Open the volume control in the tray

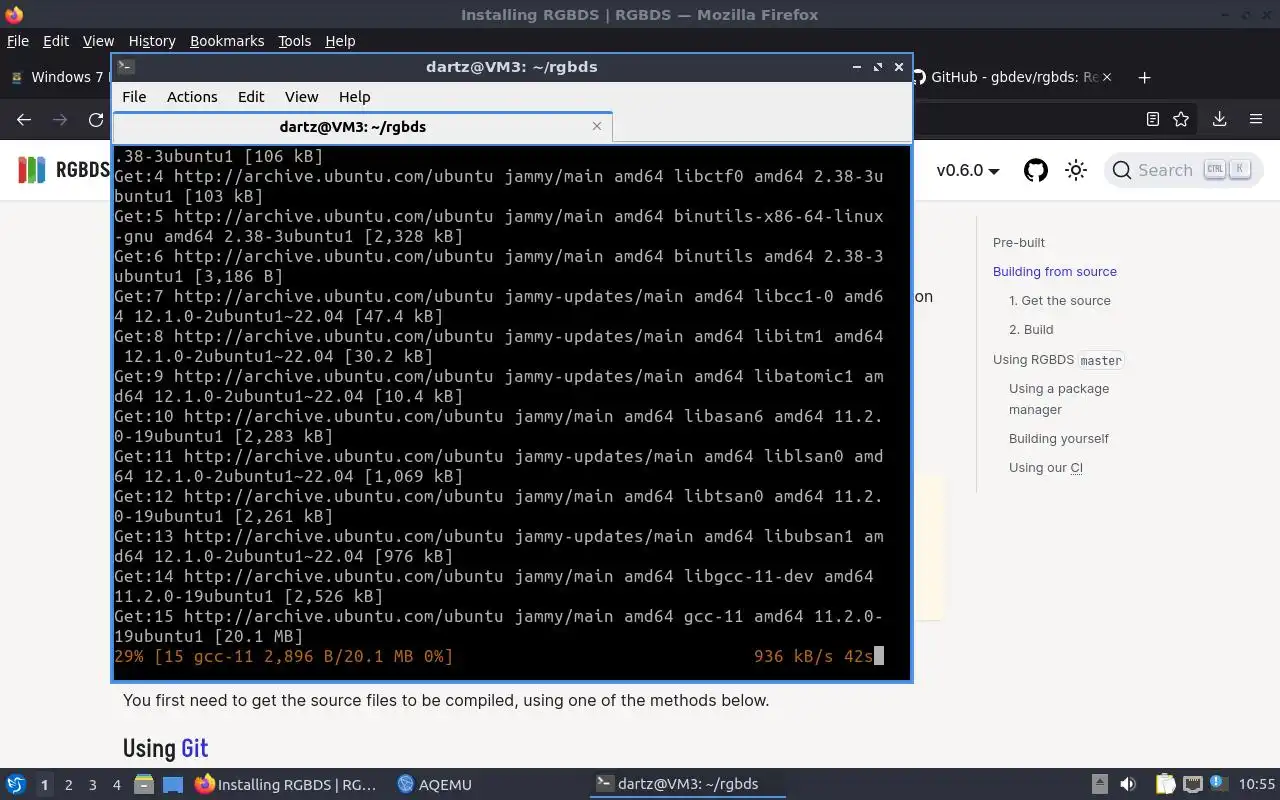[1128, 784]
